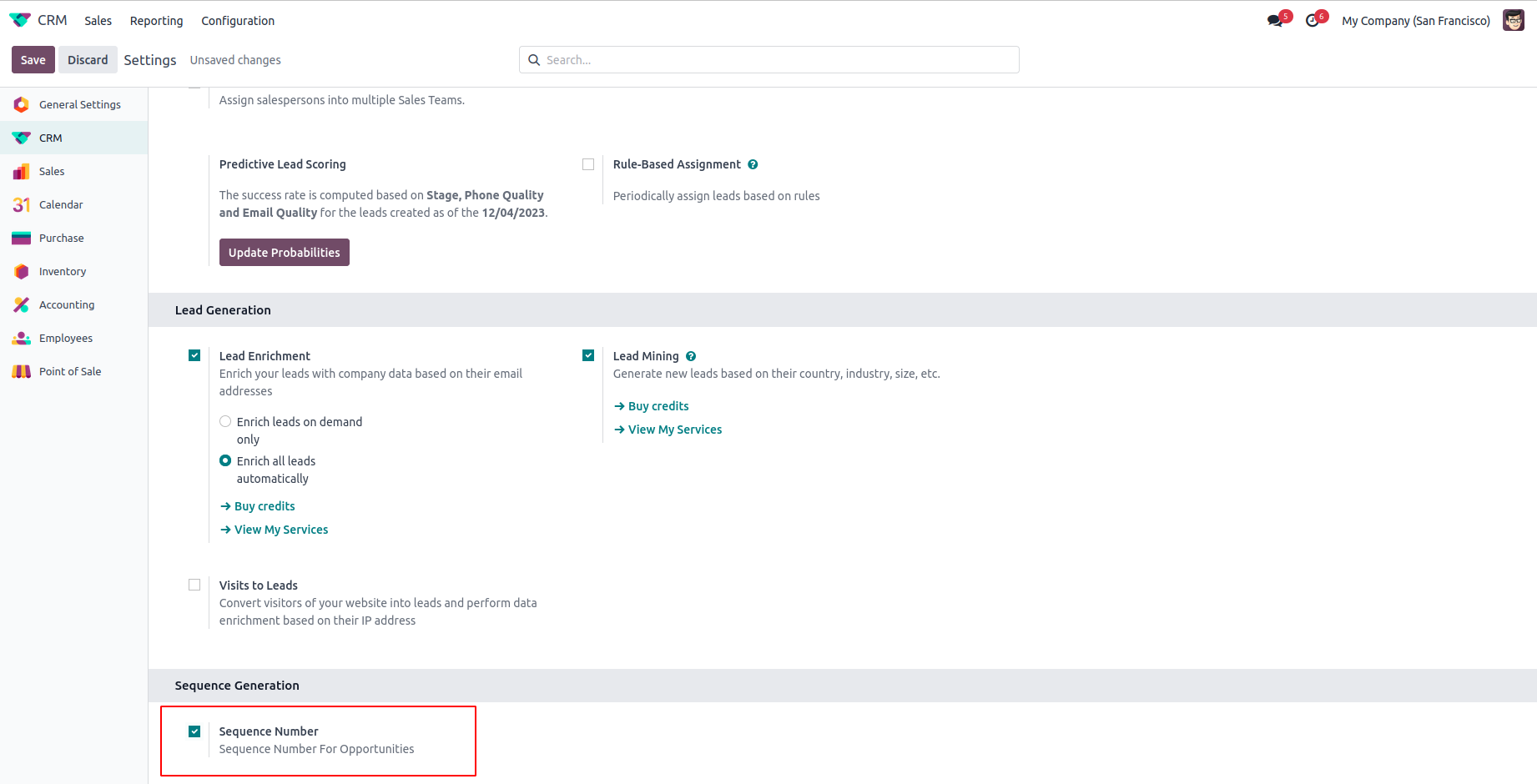
Task: Click Save to apply settings
Action: [33, 60]
